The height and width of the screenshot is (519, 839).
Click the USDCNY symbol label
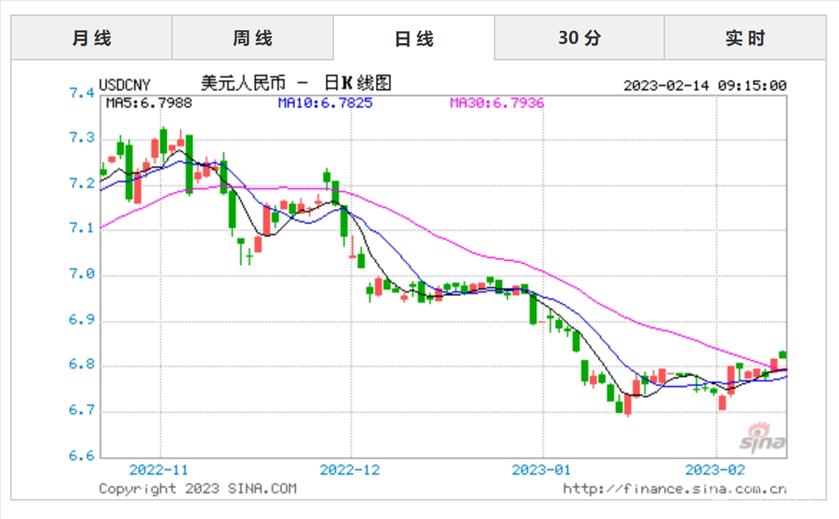125,85
